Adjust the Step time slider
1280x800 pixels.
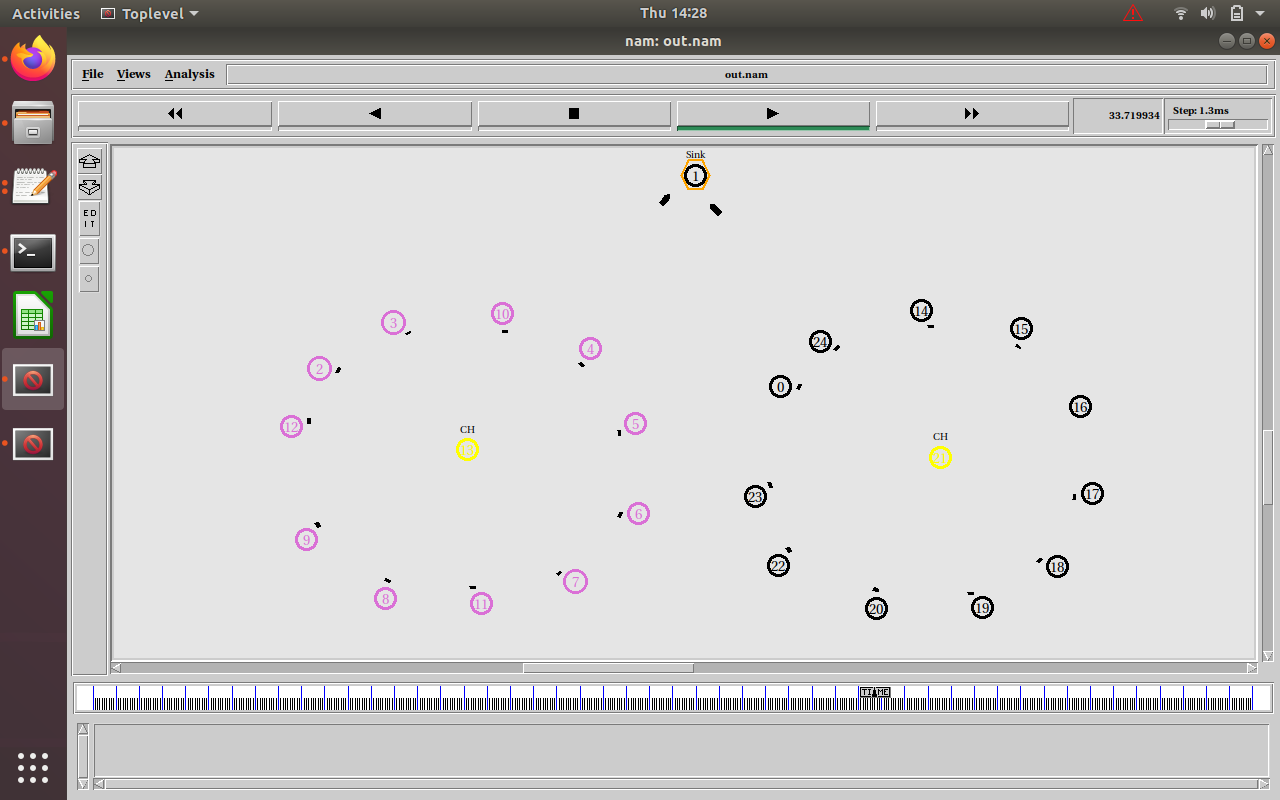click(1219, 125)
